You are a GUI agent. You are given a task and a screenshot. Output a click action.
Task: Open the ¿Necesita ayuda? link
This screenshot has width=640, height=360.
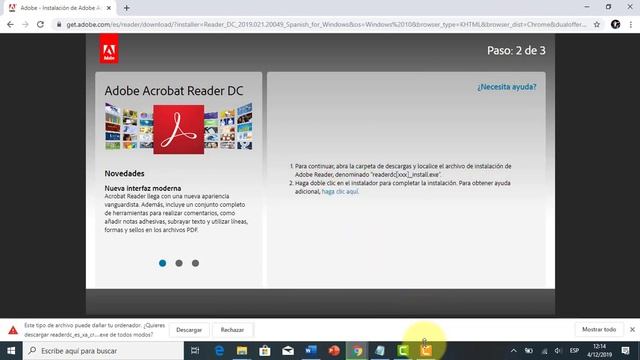coord(507,87)
